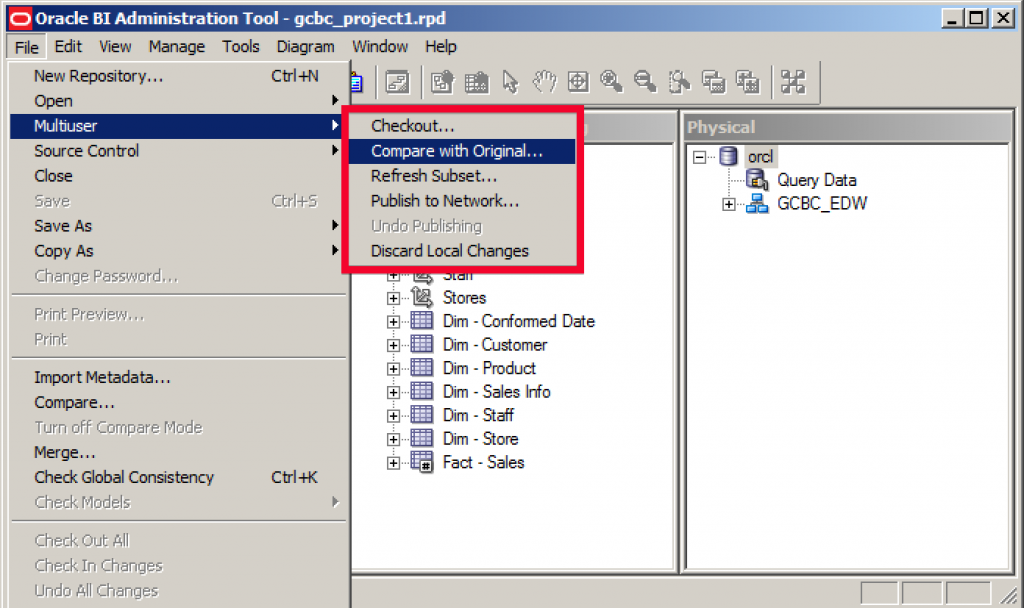Expand the Dim - Store node
Screen dimensions: 1024x608
click(393, 440)
